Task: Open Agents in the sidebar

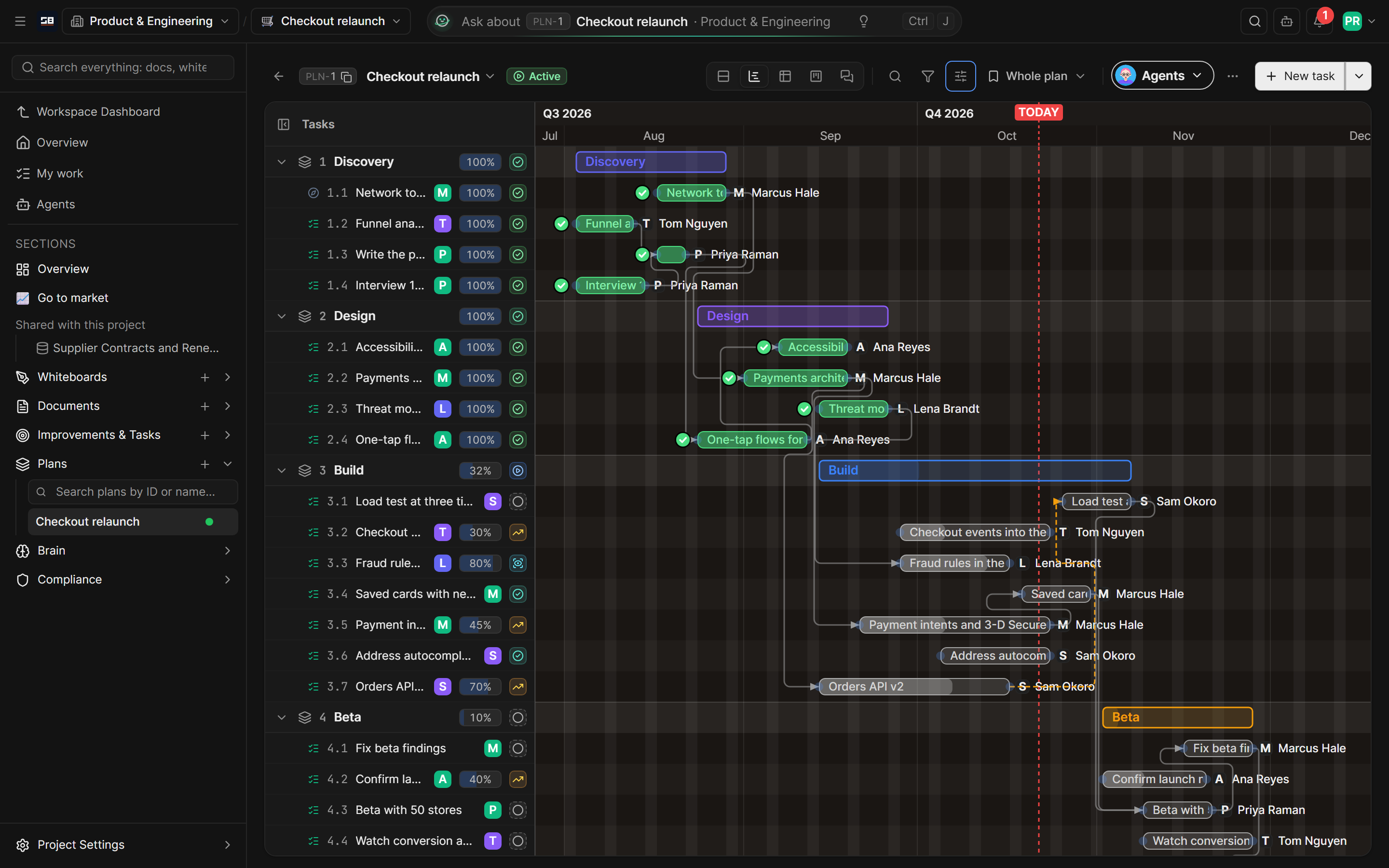Action: click(55, 204)
